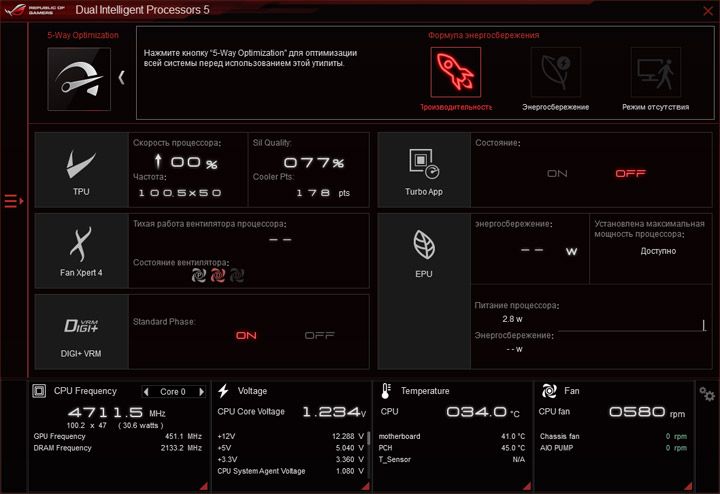Image resolution: width=720 pixels, height=494 pixels.
Task: Click the third dark fan status icon
Action: [x=237, y=275]
